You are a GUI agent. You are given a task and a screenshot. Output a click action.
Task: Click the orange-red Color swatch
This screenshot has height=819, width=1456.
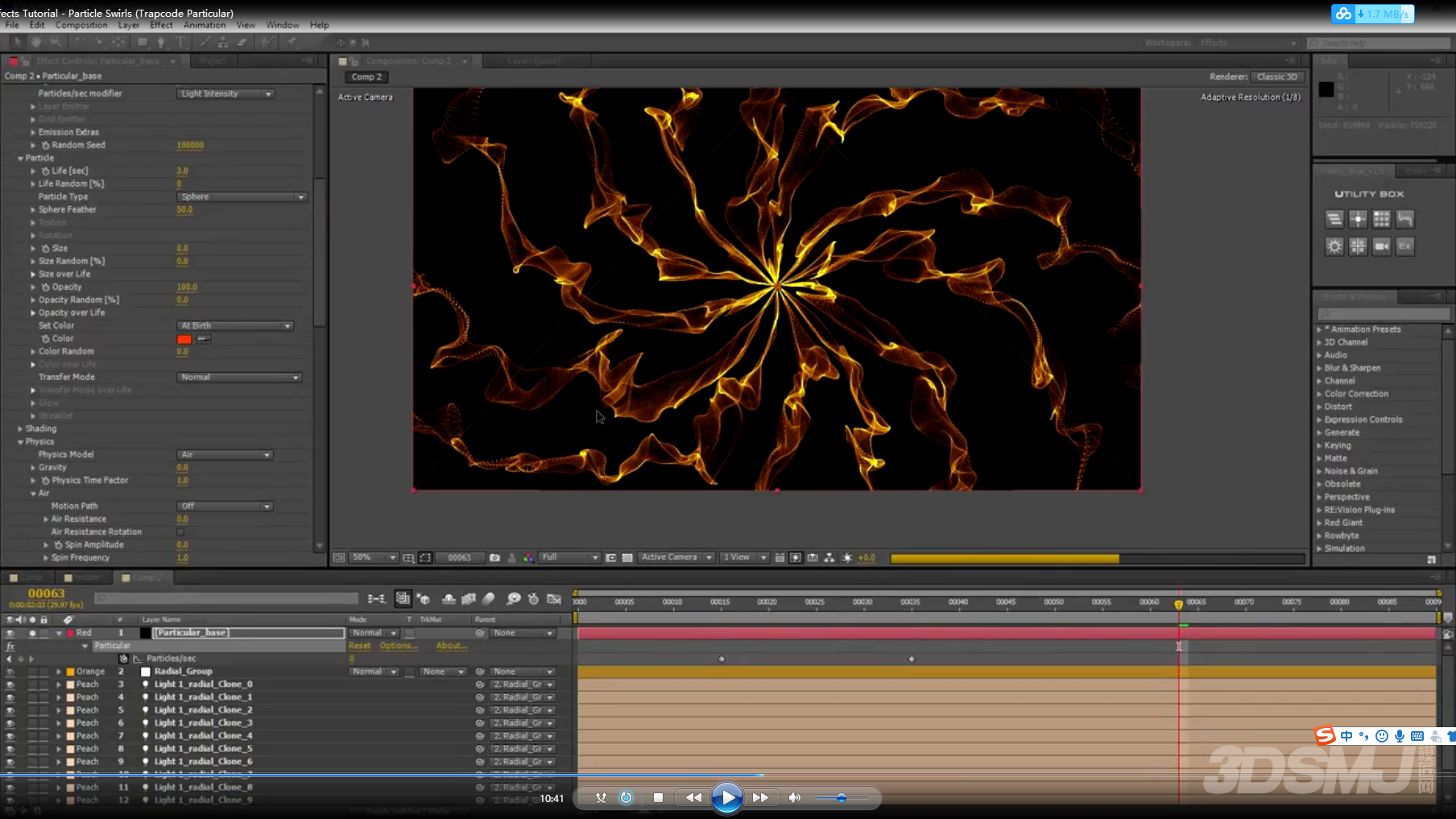pyautogui.click(x=184, y=339)
